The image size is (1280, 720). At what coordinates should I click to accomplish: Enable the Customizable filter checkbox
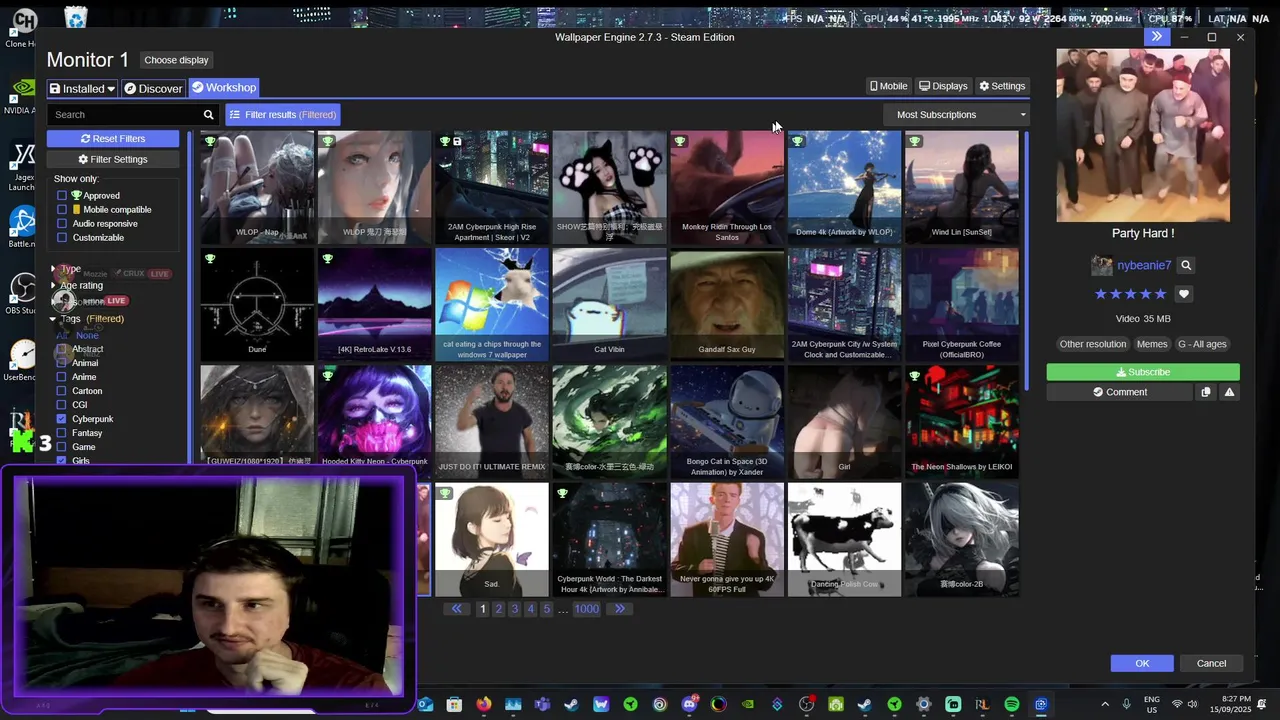pos(62,238)
